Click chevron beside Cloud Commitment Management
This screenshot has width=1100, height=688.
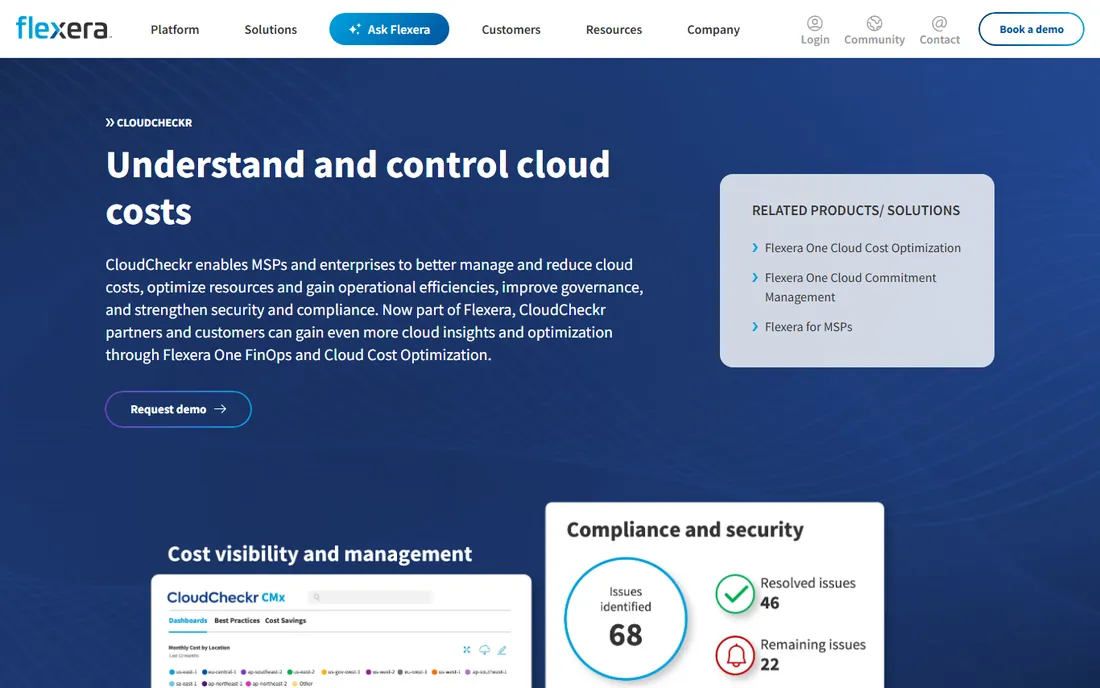(x=755, y=278)
